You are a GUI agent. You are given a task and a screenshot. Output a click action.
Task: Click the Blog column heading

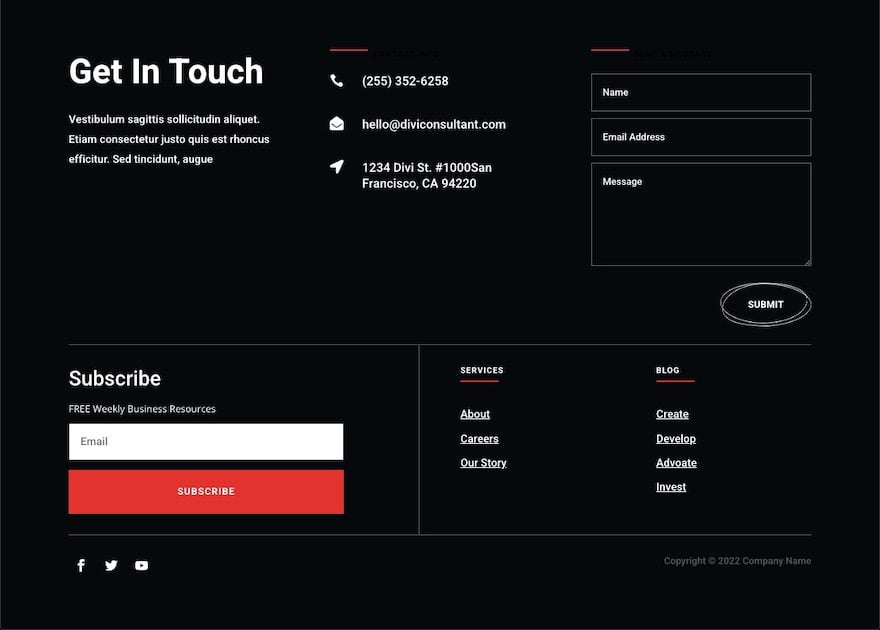tap(667, 370)
